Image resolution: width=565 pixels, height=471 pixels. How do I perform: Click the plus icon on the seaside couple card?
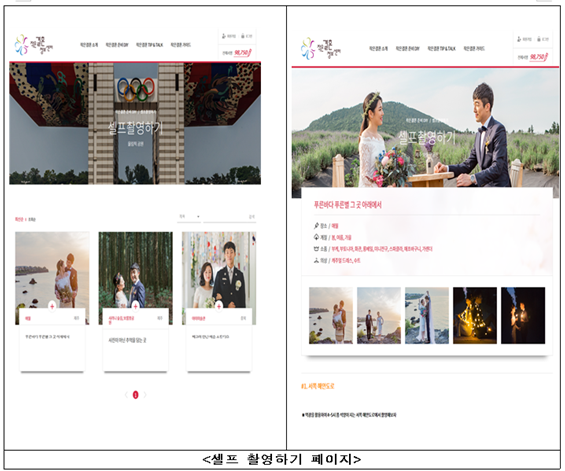(52, 306)
